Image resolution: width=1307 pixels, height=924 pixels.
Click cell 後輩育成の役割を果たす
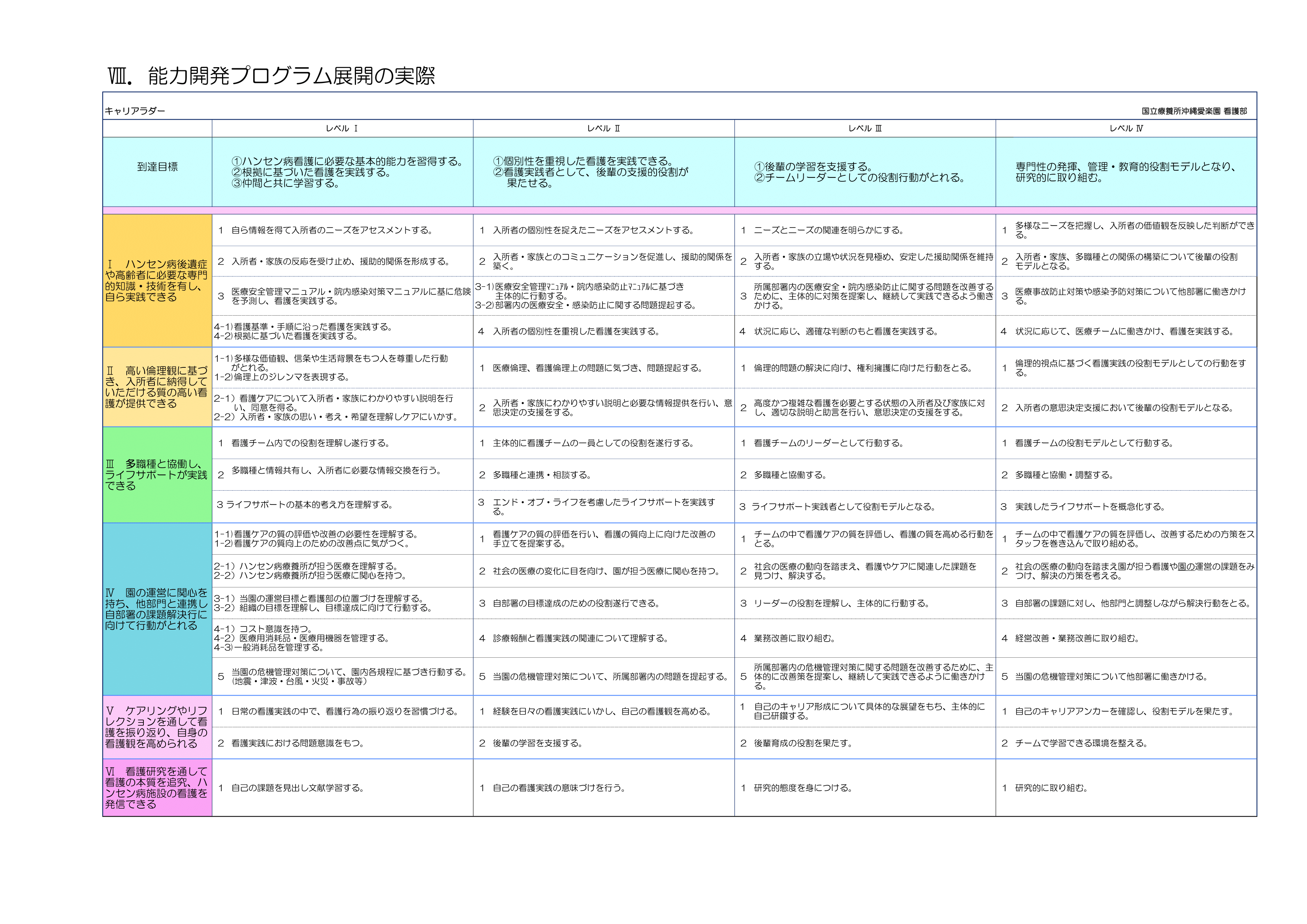point(802,743)
